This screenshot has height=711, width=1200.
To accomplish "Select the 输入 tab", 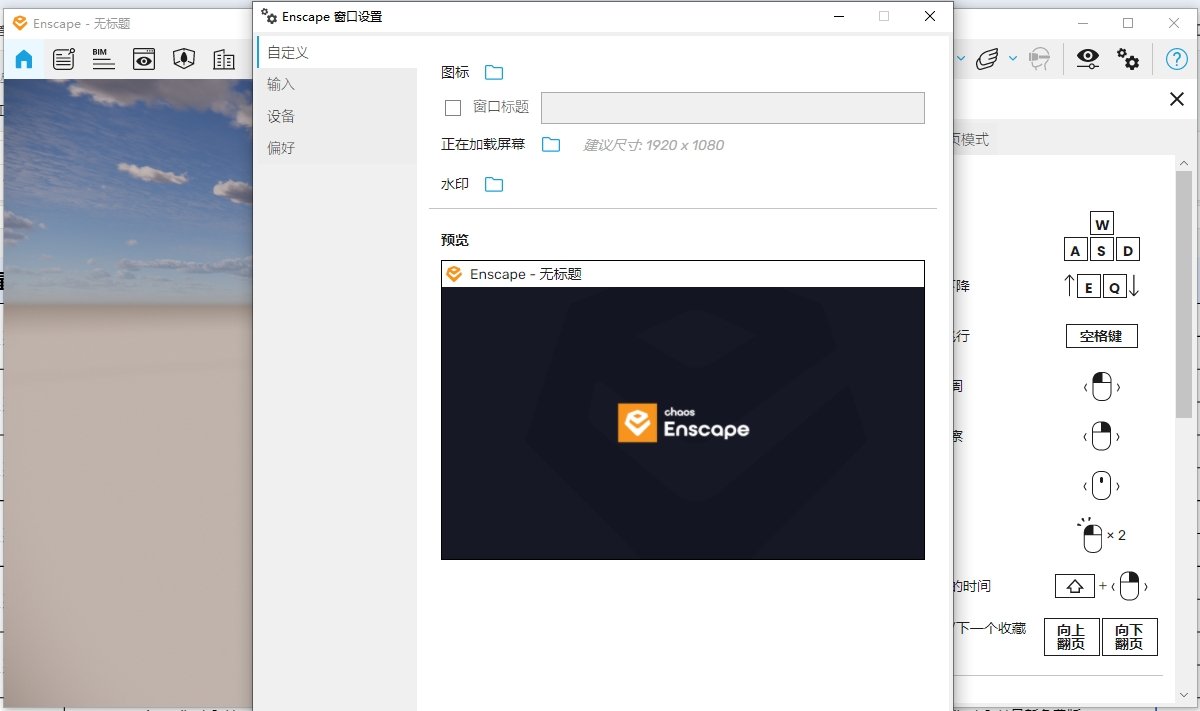I will 336,84.
